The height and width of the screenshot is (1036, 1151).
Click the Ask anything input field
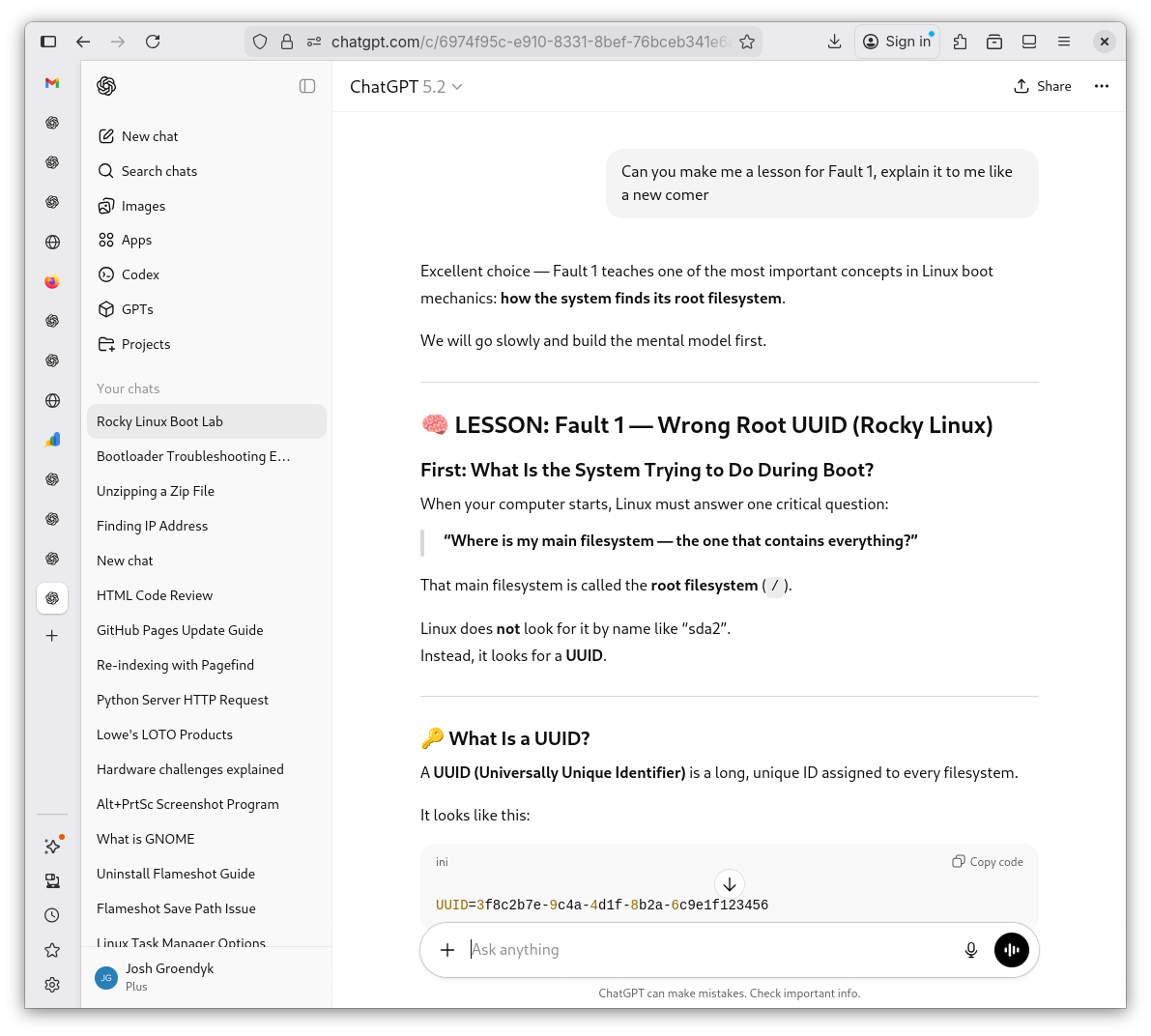click(676, 950)
